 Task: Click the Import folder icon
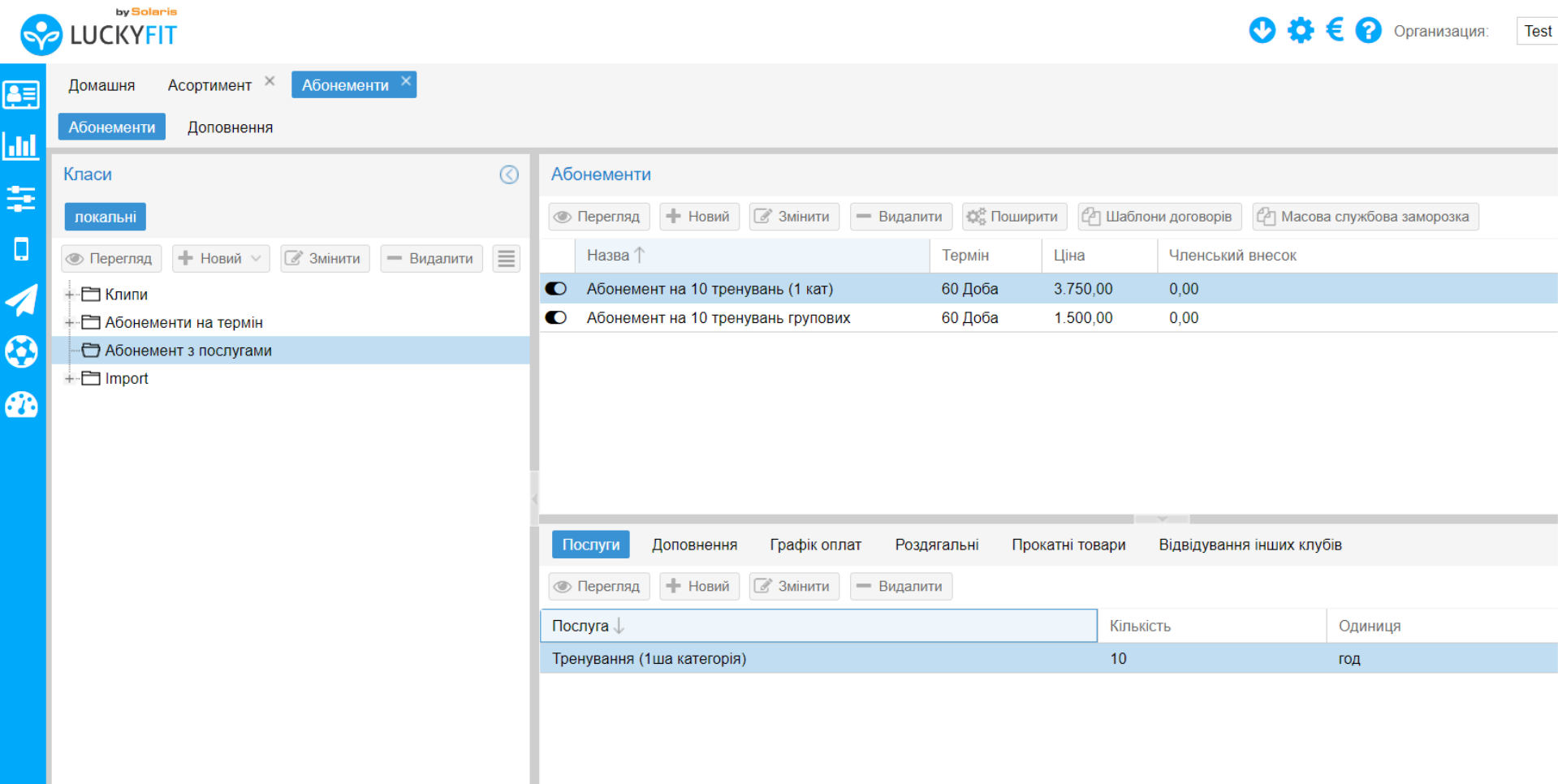91,378
